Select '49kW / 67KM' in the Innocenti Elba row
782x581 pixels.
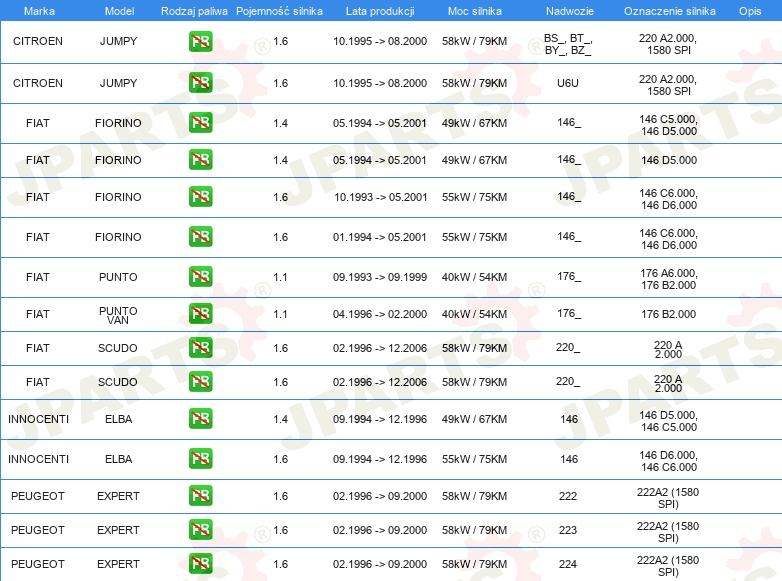(x=474, y=419)
